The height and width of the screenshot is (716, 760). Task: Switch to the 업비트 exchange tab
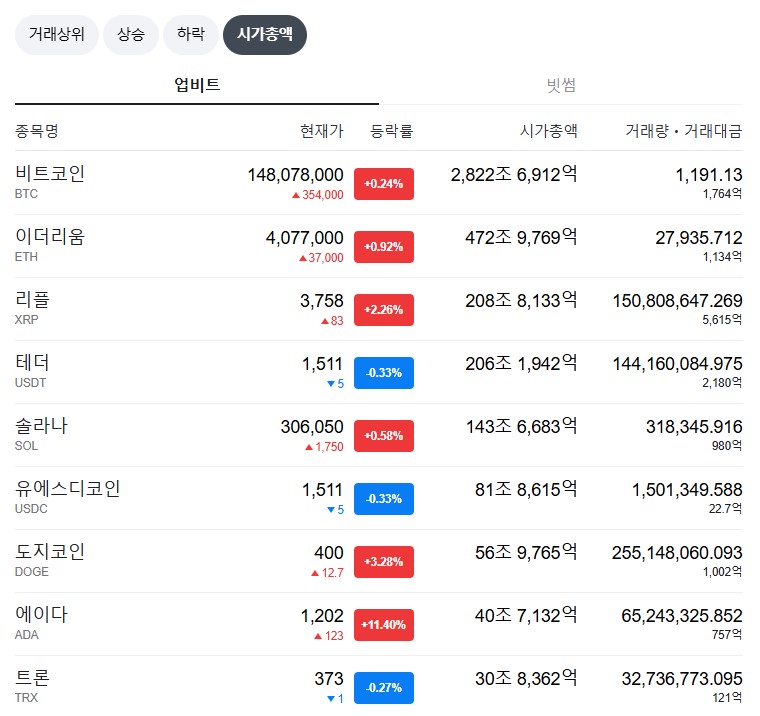(197, 85)
